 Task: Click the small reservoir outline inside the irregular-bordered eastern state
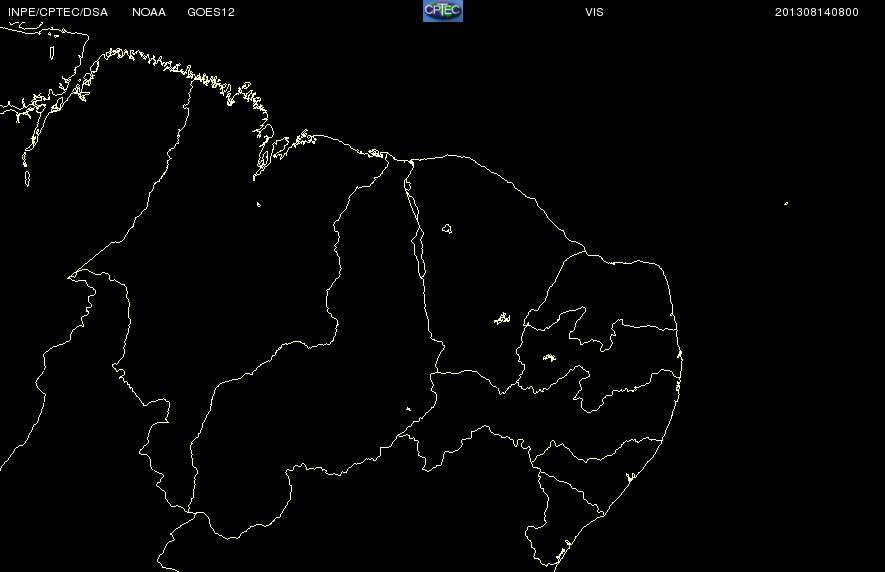[x=549, y=357]
